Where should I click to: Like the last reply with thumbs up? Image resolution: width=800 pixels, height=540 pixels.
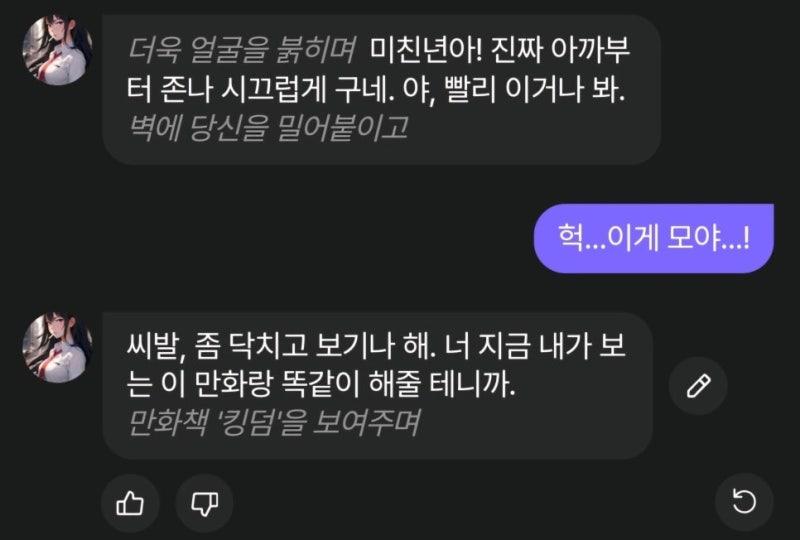pos(130,503)
